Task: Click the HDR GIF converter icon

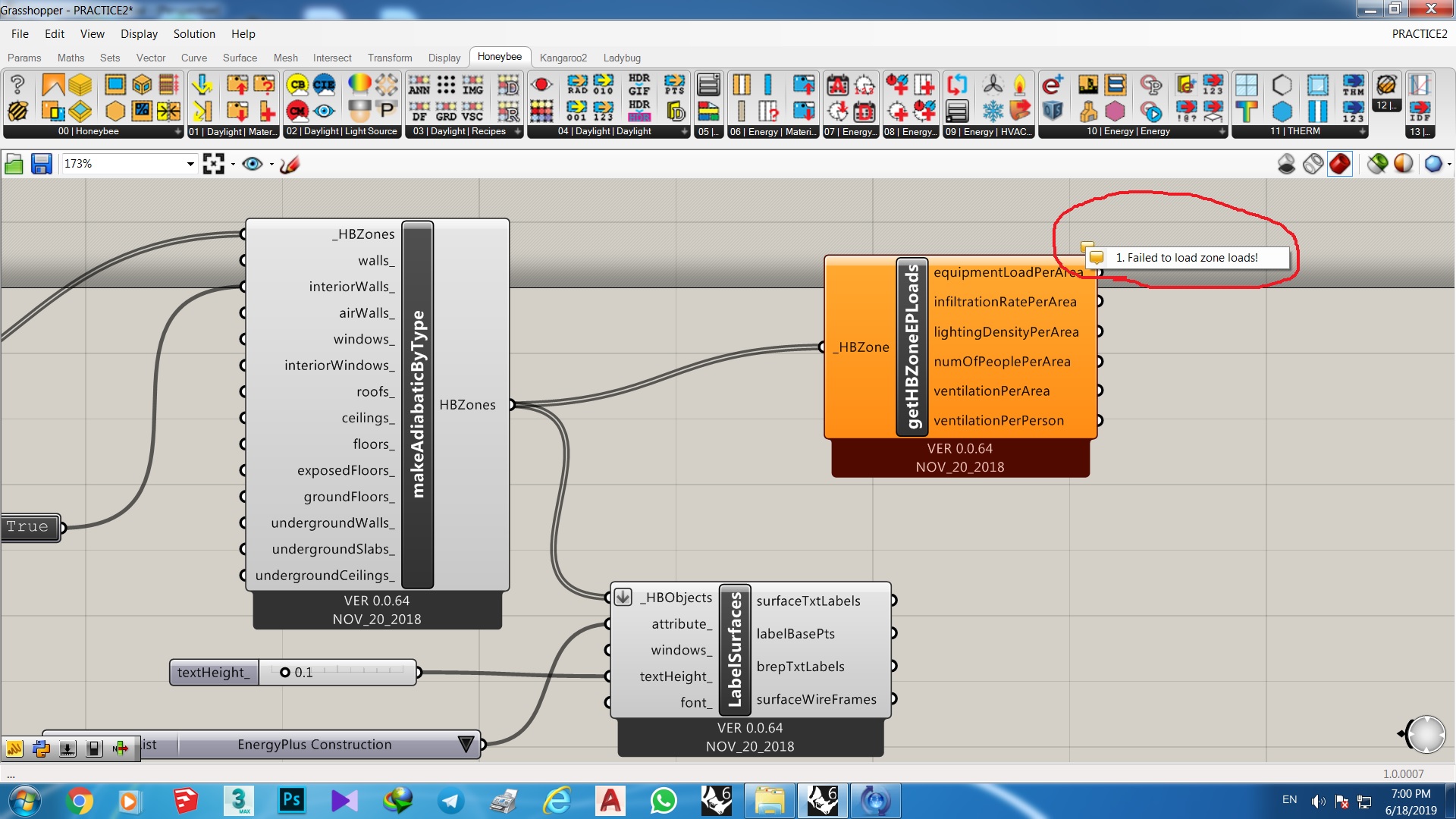Action: [639, 85]
